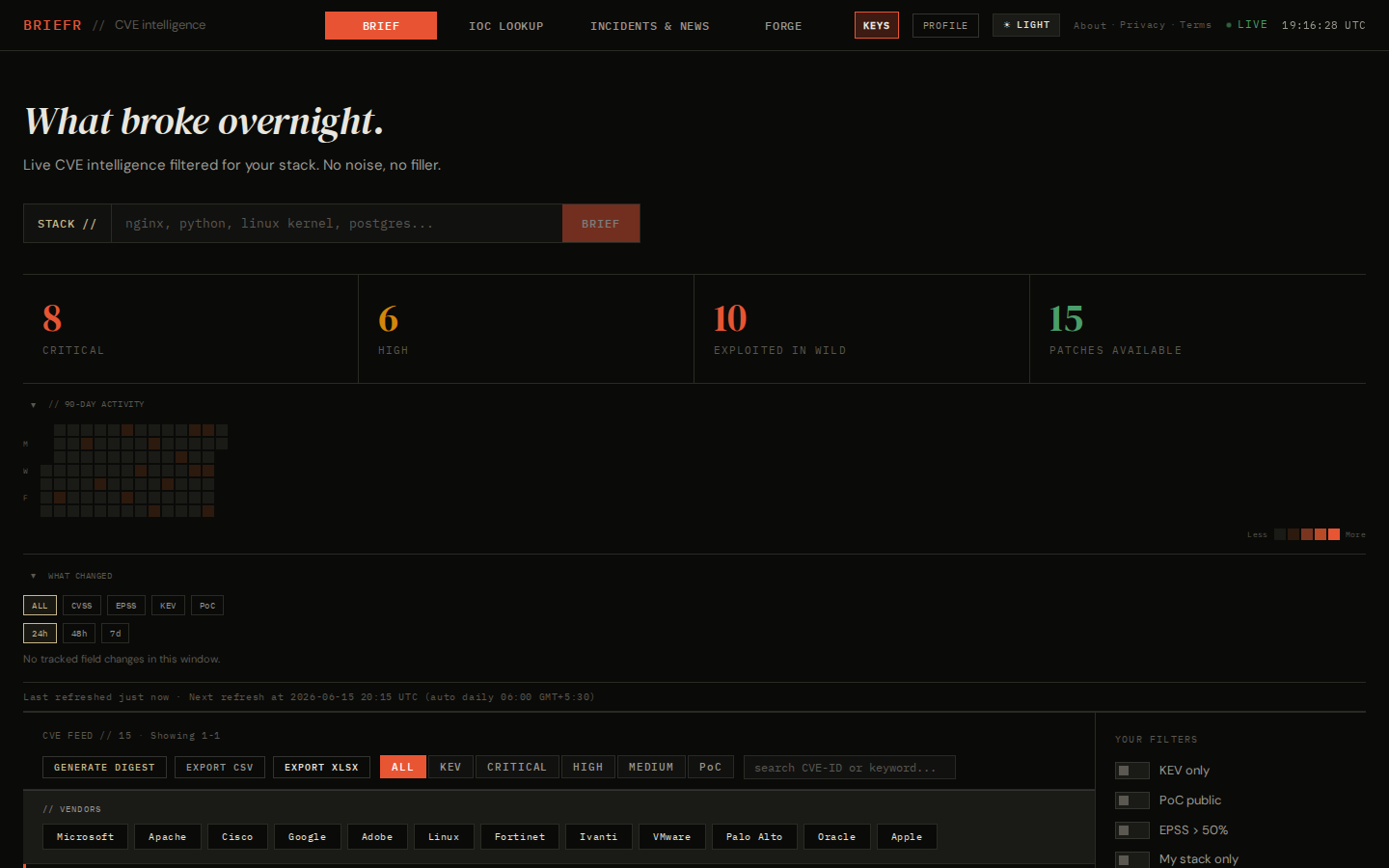The height and width of the screenshot is (868, 1389).
Task: Filter changes by PoC
Action: [x=207, y=606]
